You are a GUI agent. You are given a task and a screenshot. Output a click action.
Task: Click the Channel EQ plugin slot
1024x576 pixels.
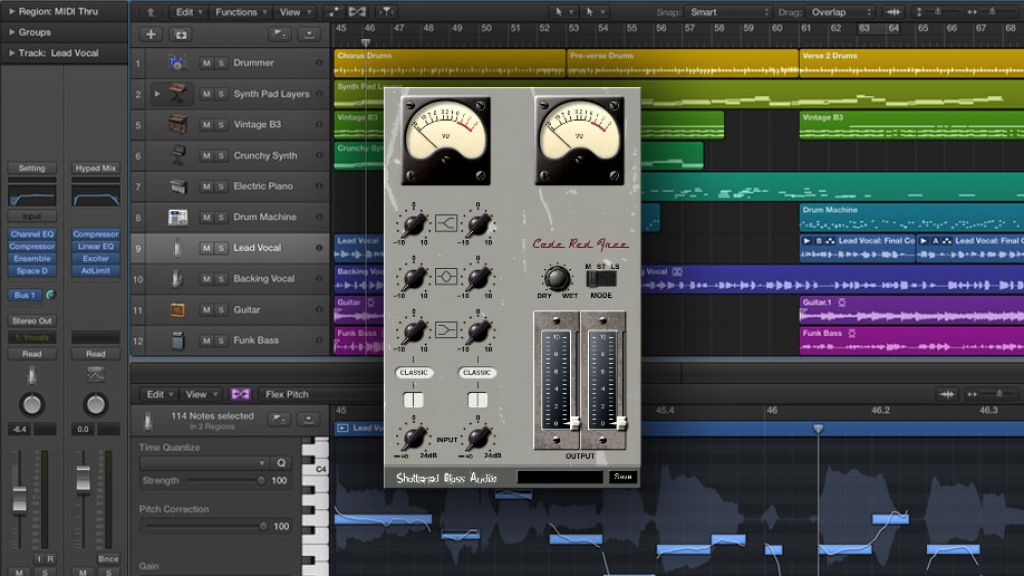(x=32, y=234)
